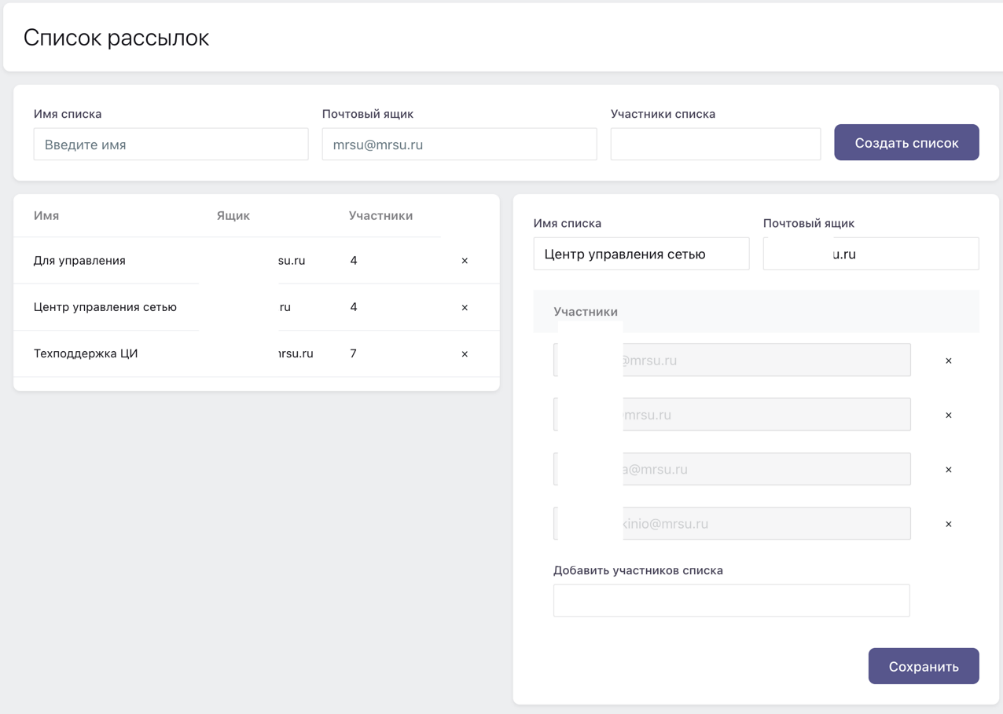Click the 'Участники' column header in table

tap(381, 216)
